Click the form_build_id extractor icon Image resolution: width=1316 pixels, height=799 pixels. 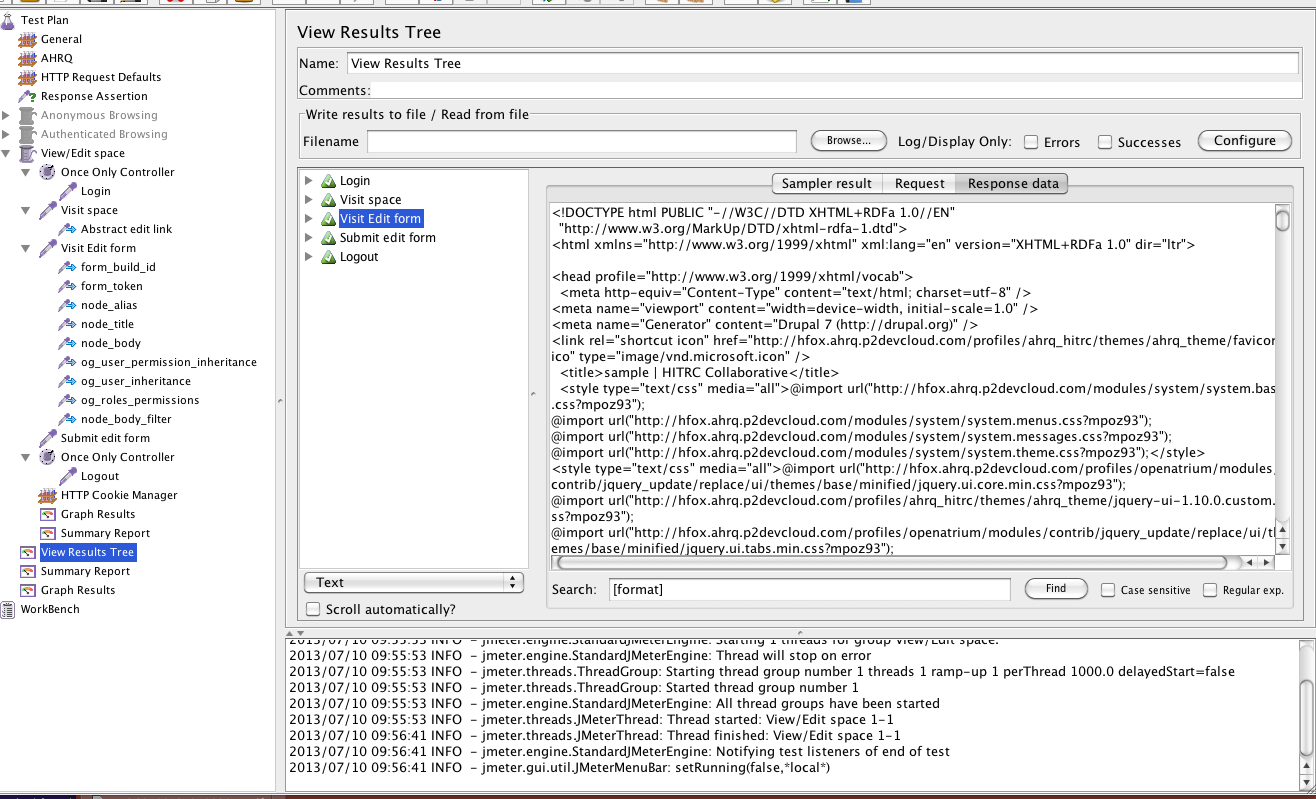(x=68, y=267)
